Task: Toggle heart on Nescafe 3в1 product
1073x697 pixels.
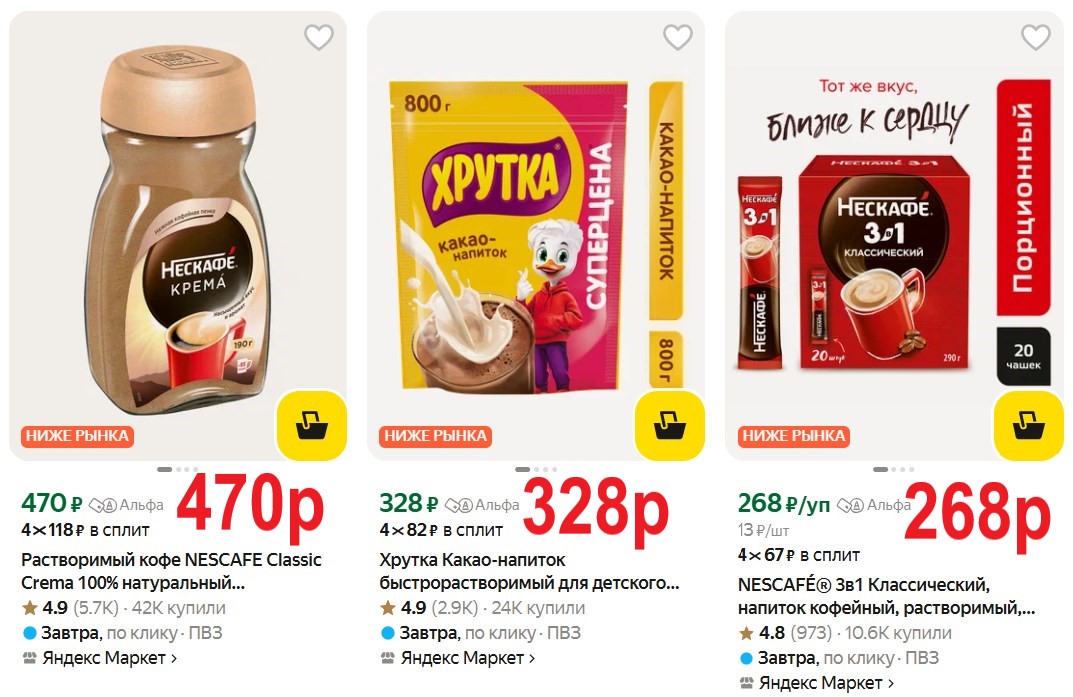Action: (x=1035, y=38)
